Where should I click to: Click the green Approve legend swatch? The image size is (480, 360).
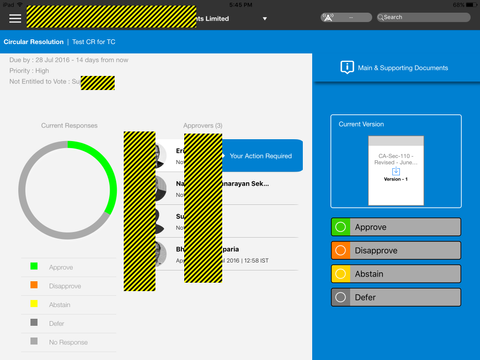[x=34, y=266]
